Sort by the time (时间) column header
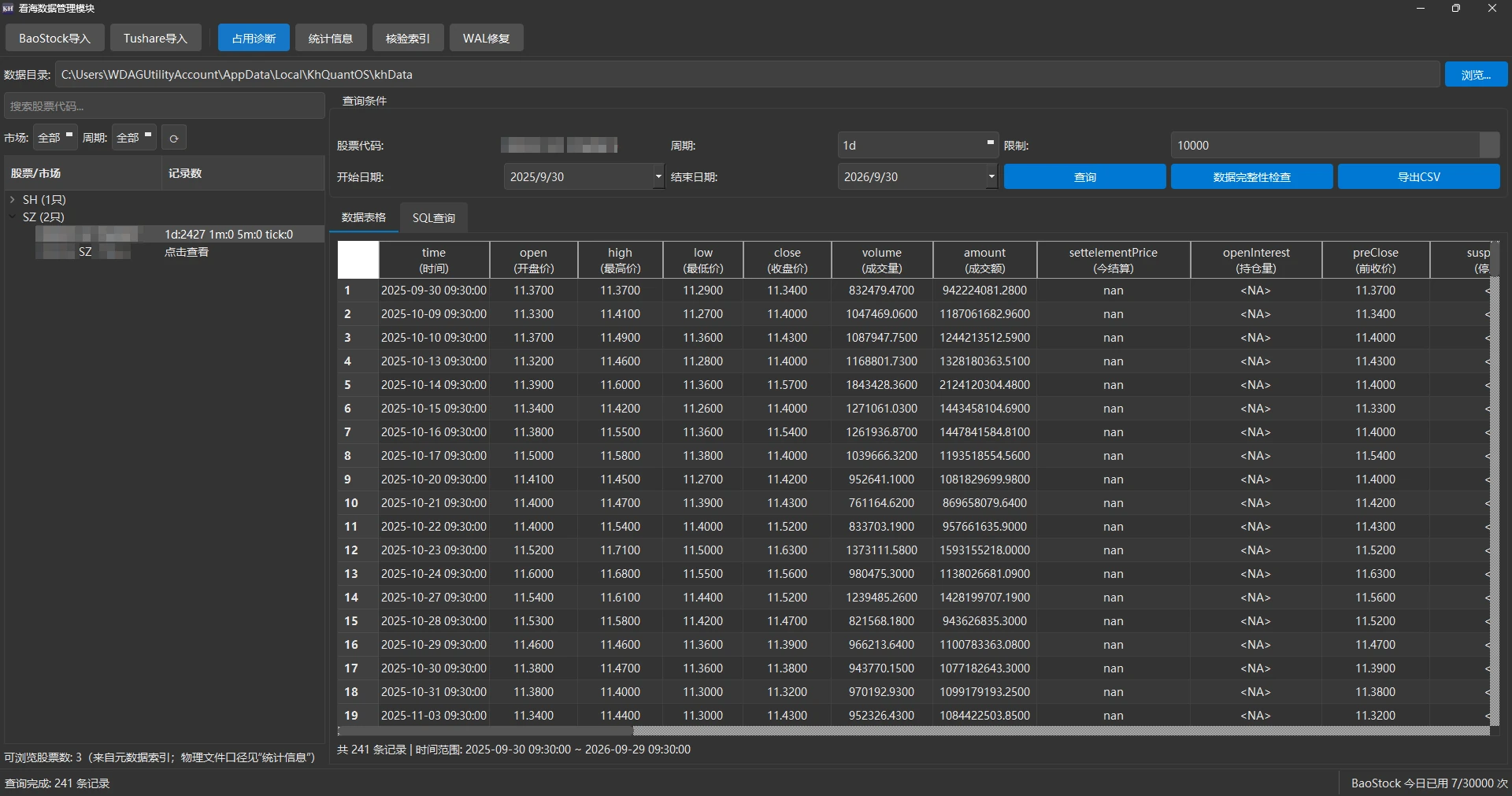1512x796 pixels. click(x=434, y=260)
